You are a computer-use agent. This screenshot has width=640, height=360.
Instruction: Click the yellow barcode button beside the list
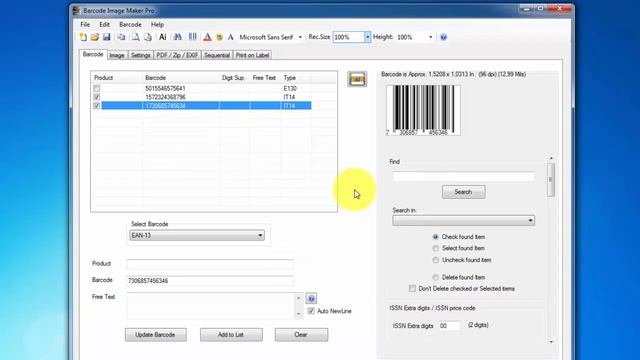(x=357, y=79)
